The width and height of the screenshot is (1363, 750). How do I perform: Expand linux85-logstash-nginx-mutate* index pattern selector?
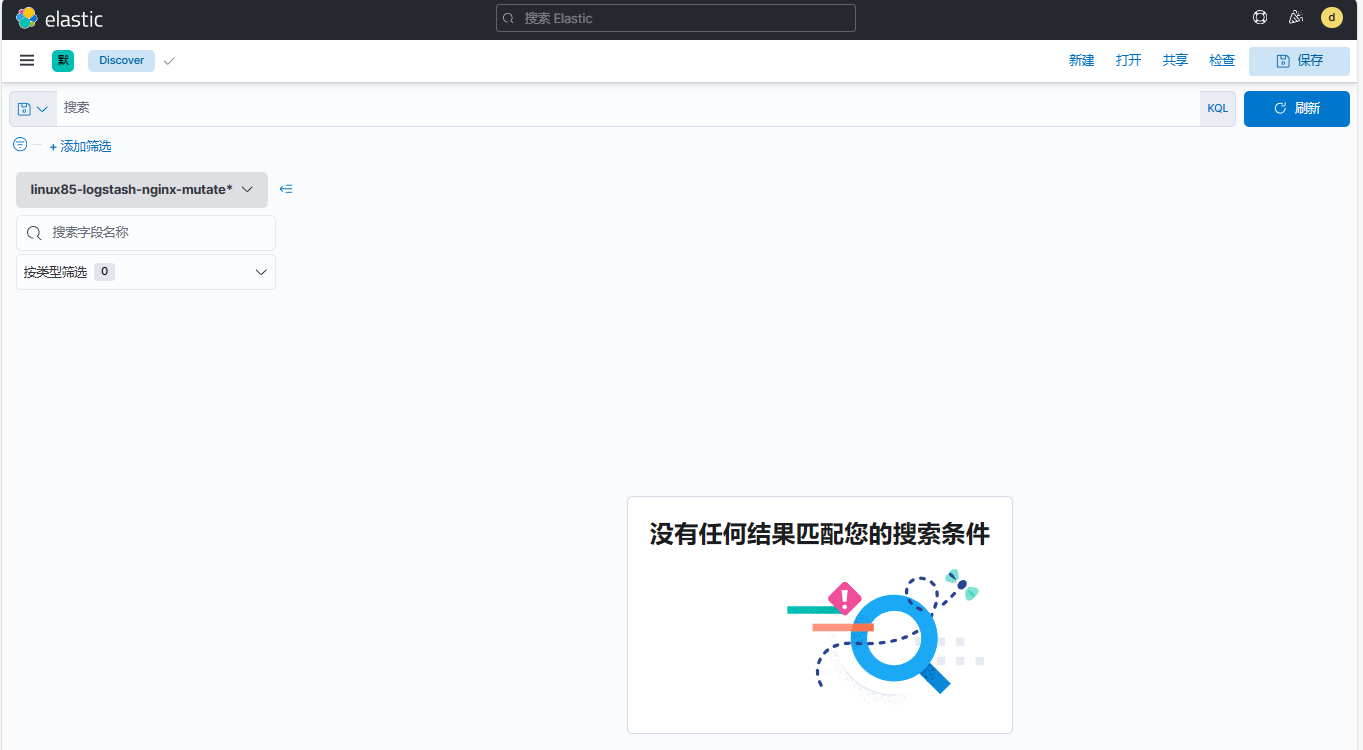click(x=142, y=190)
